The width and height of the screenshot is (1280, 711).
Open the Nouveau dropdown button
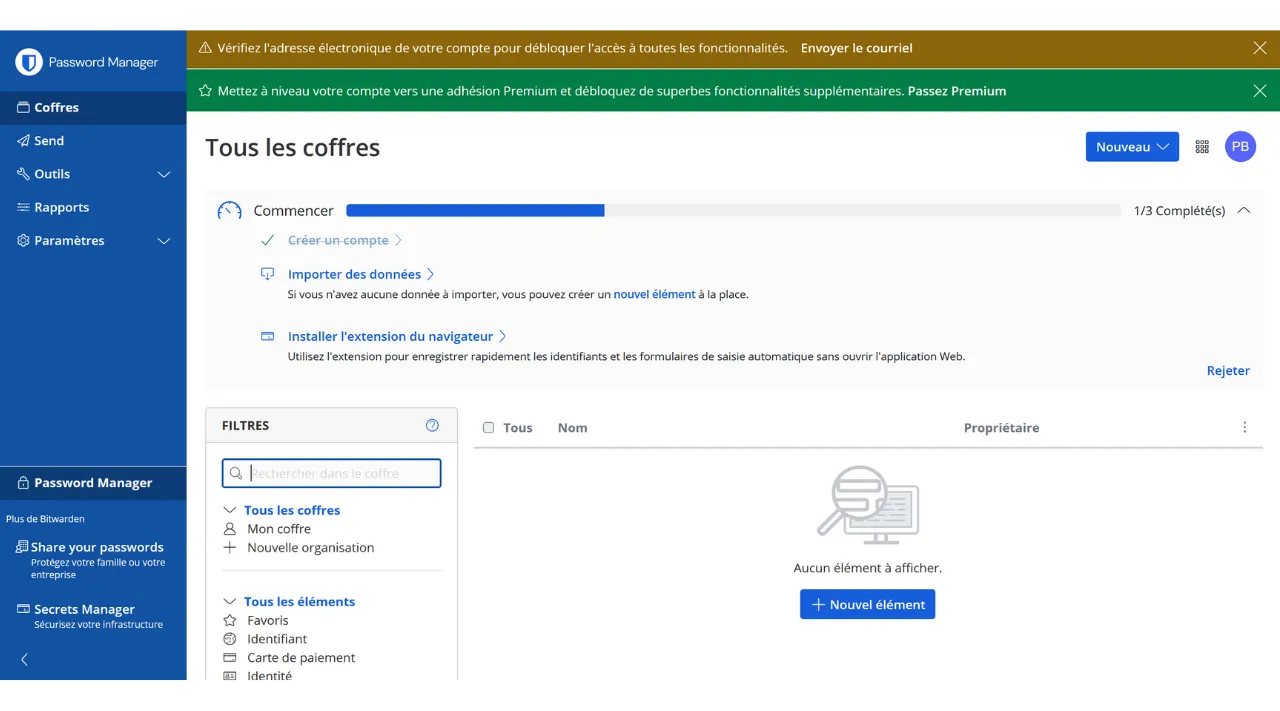coord(1132,147)
